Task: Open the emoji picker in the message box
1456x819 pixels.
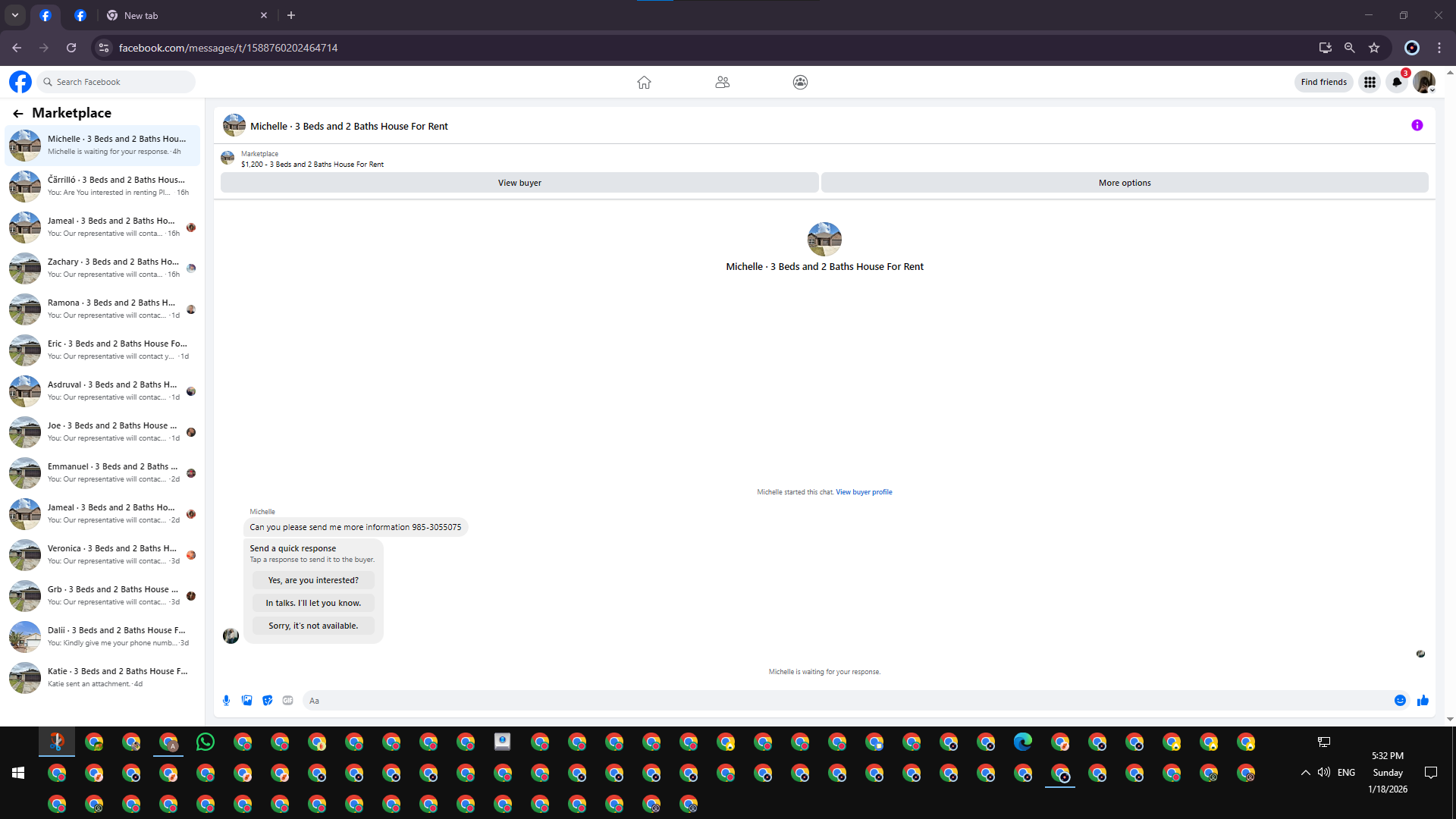Action: (1400, 701)
